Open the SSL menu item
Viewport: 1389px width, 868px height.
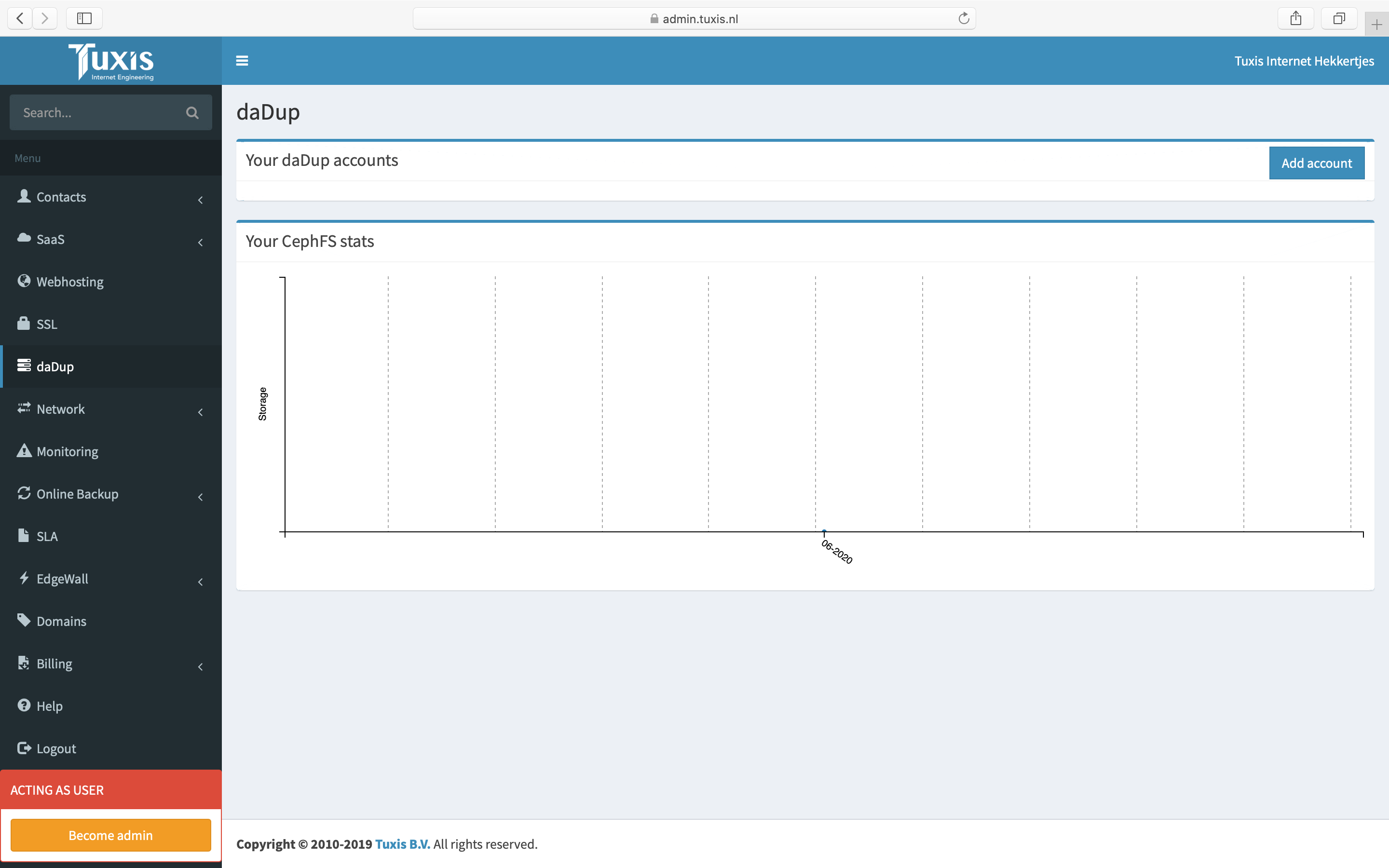pos(111,324)
